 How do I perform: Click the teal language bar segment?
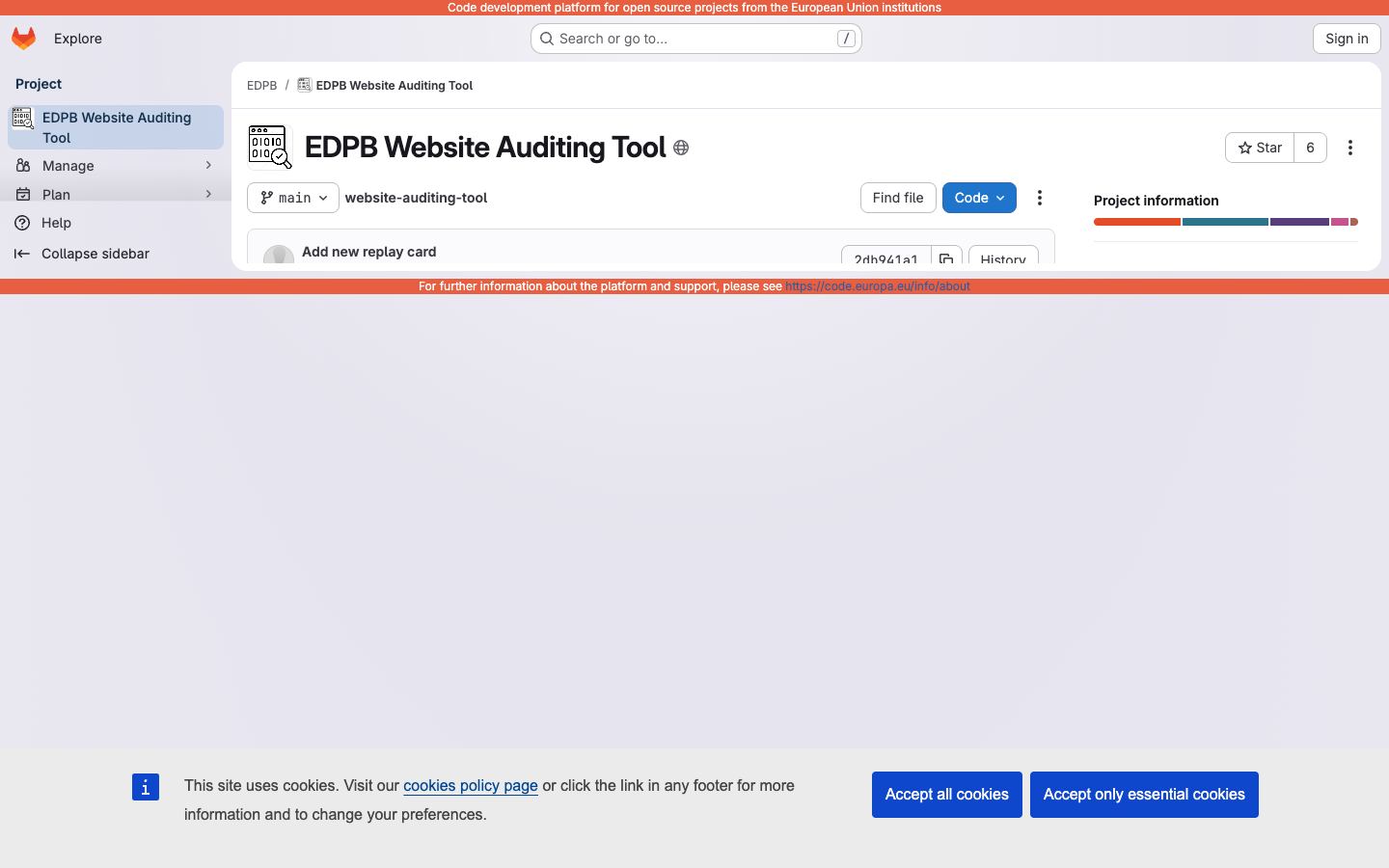pos(1225,222)
